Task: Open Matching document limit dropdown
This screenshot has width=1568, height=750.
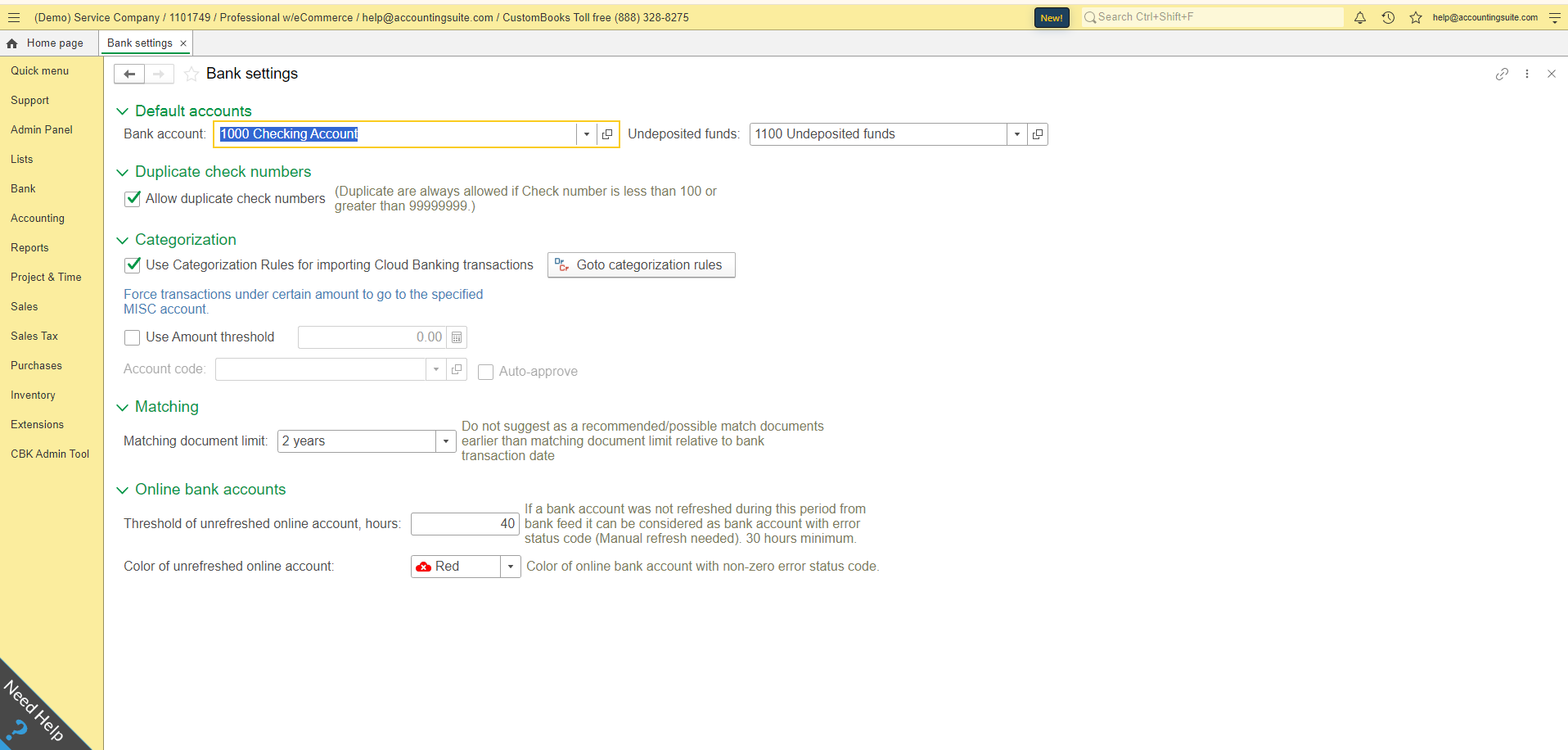Action: pyautogui.click(x=446, y=441)
